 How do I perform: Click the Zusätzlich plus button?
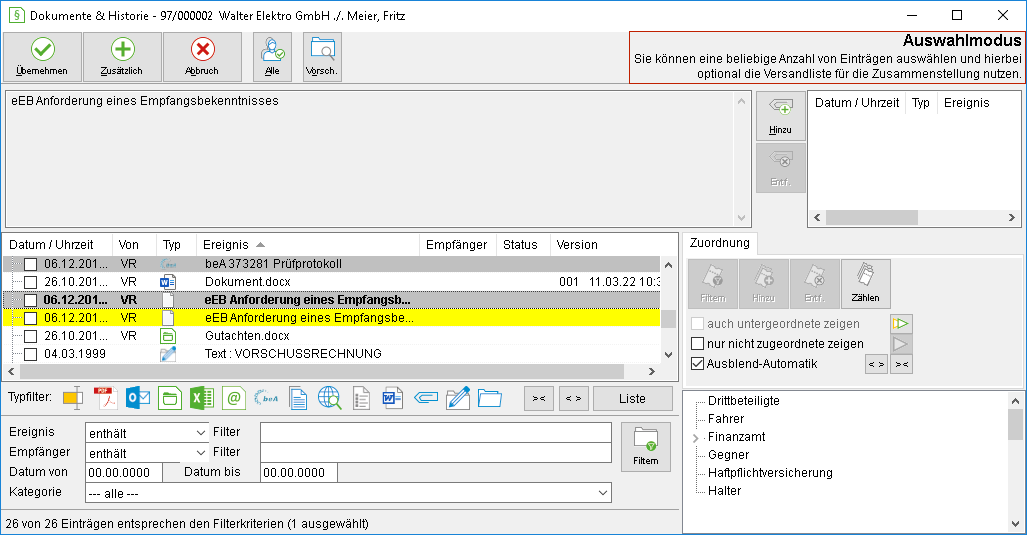122,57
